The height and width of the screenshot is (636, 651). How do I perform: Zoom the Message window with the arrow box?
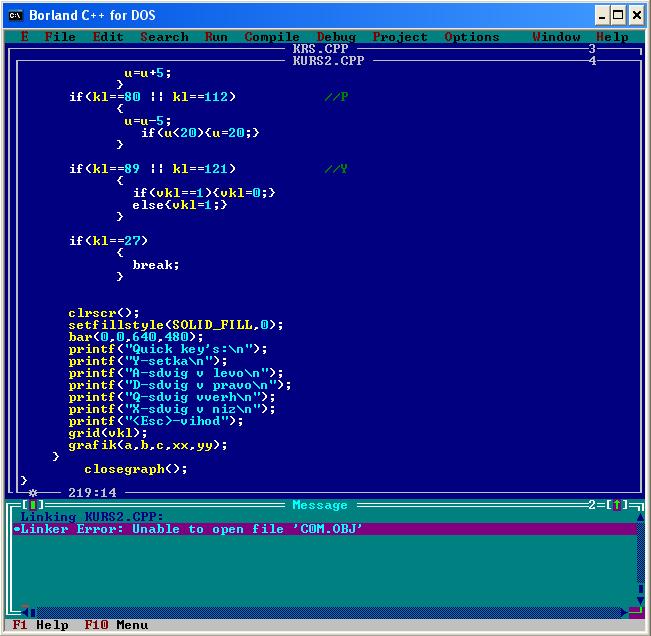[616, 505]
